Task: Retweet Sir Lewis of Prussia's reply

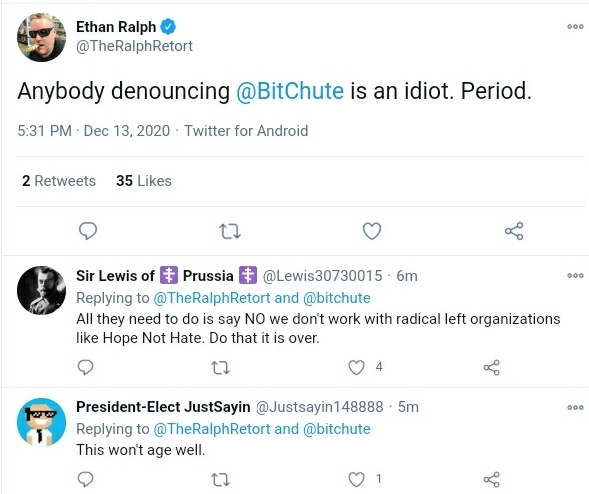Action: point(220,368)
